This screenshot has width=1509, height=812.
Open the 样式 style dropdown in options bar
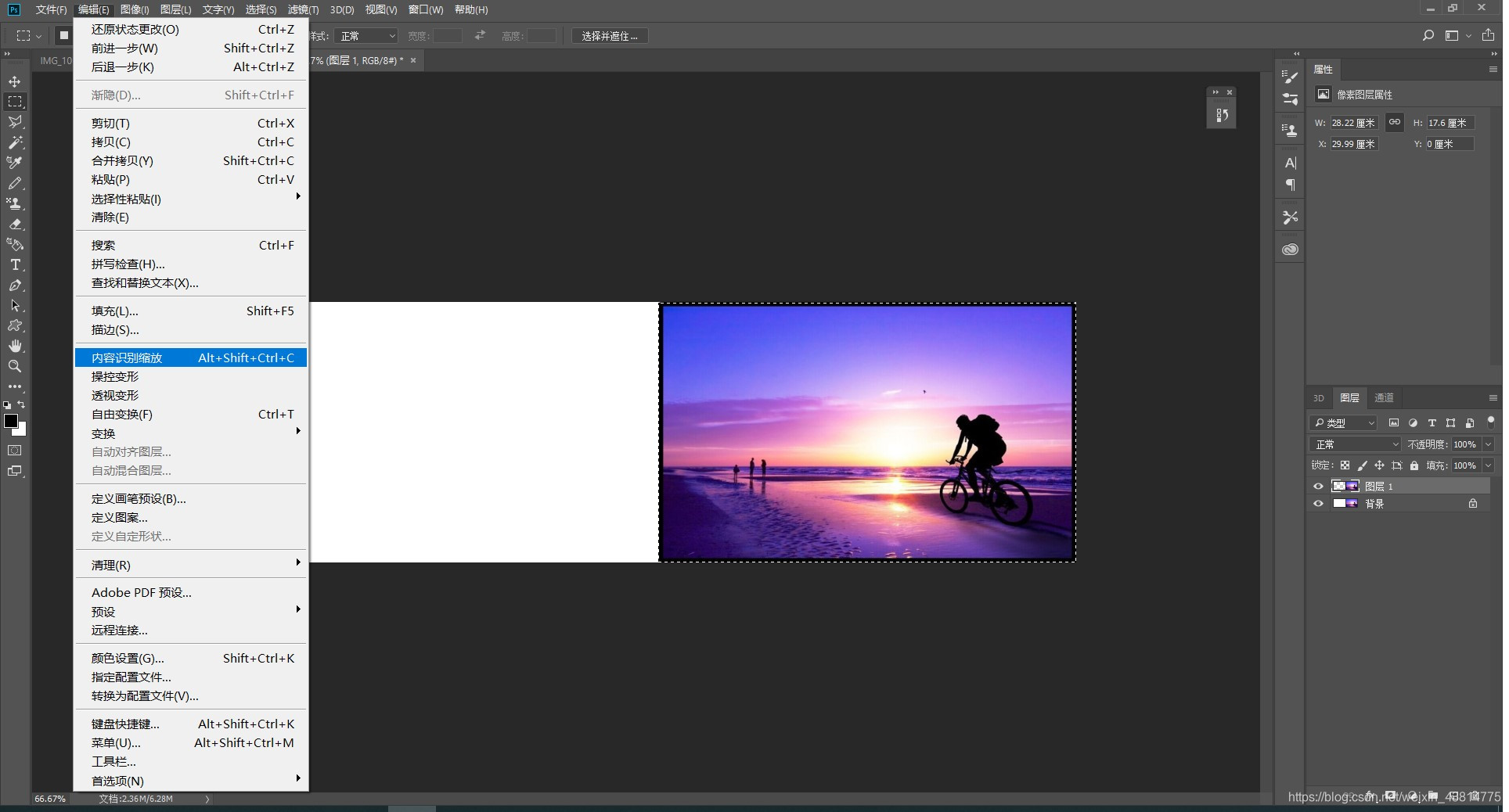(x=367, y=36)
